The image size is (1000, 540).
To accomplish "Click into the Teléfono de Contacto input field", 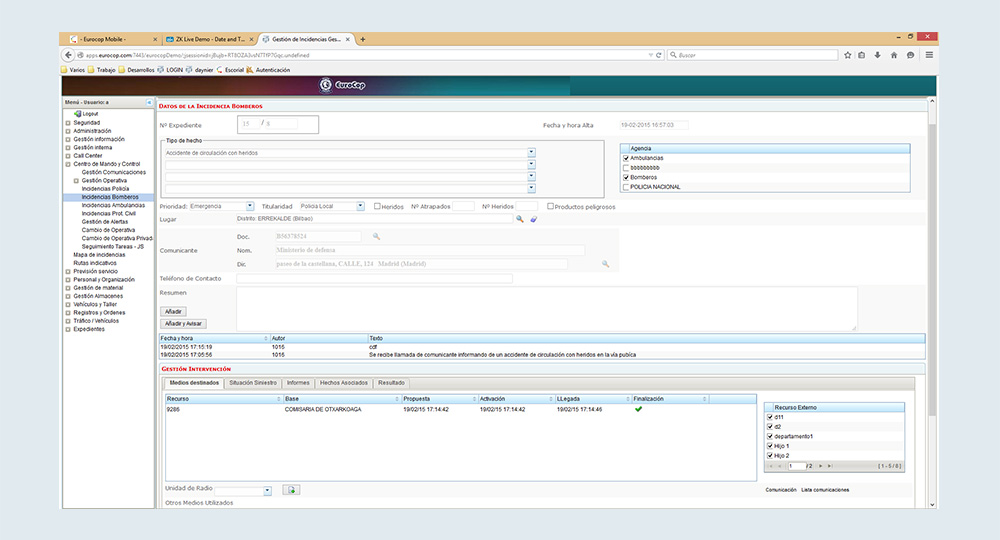I will pyautogui.click(x=374, y=278).
